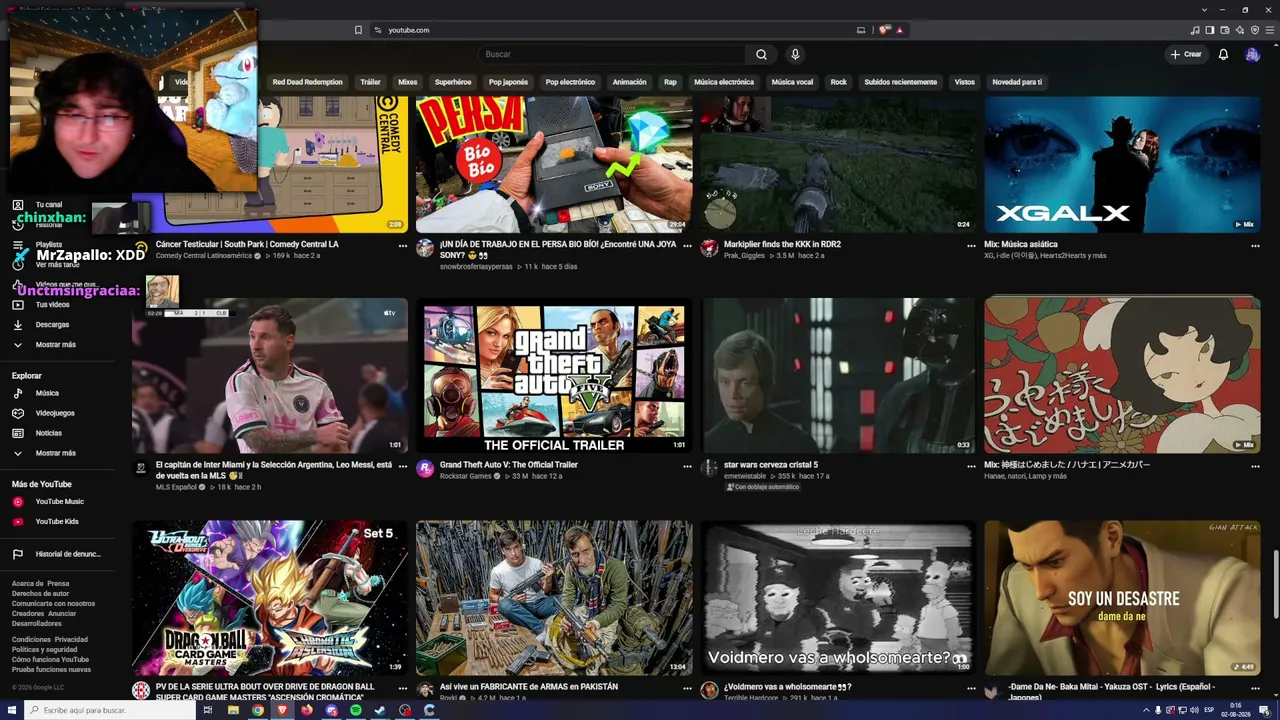Select the Rap filter chip
The image size is (1280, 720).
(670, 82)
